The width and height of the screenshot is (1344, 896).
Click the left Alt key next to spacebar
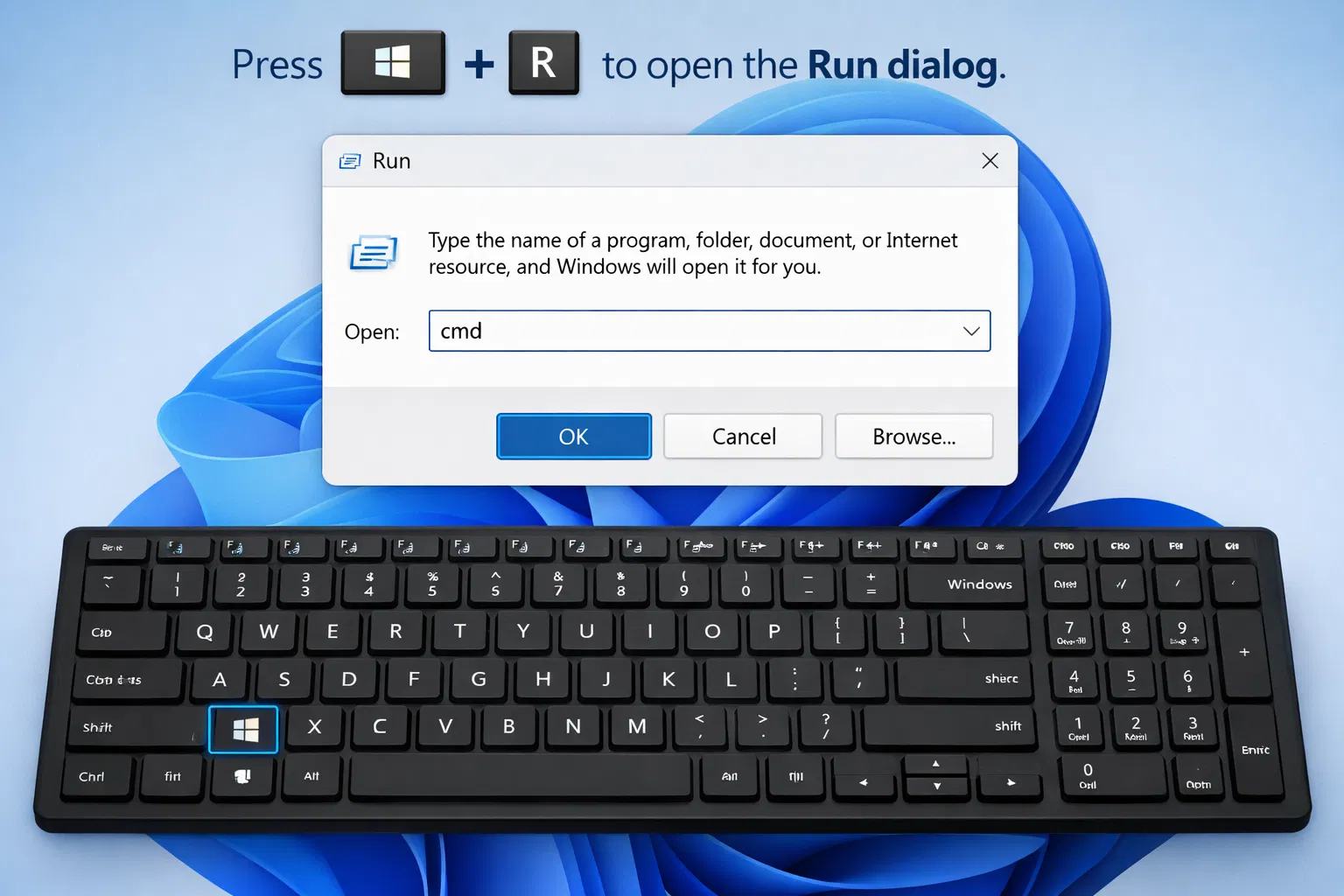pos(311,777)
